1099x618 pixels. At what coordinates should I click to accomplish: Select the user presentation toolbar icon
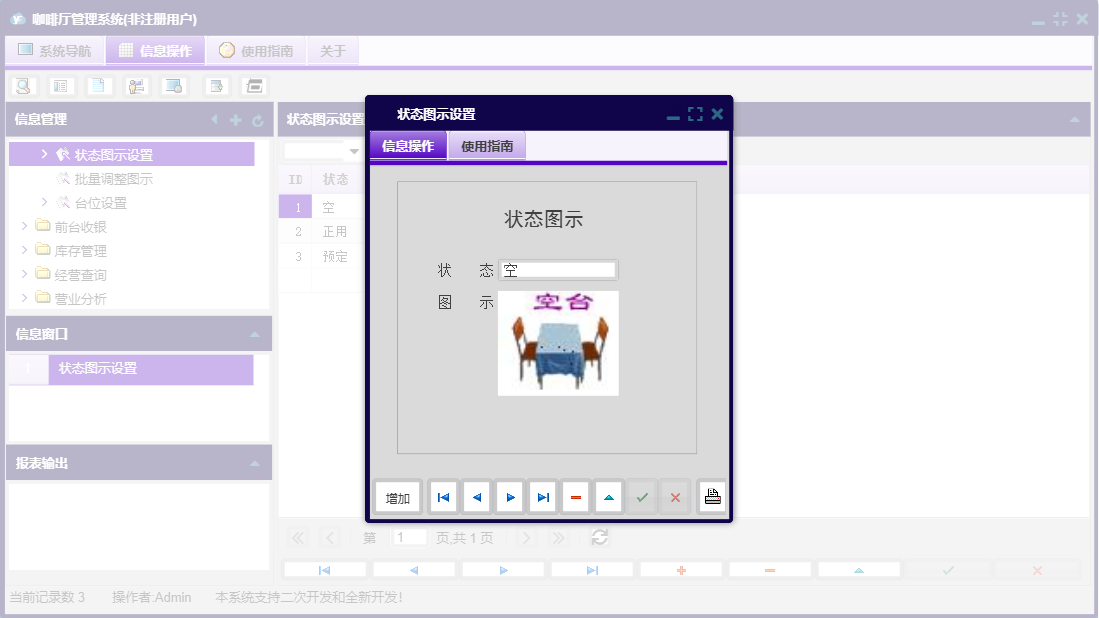tap(136, 85)
